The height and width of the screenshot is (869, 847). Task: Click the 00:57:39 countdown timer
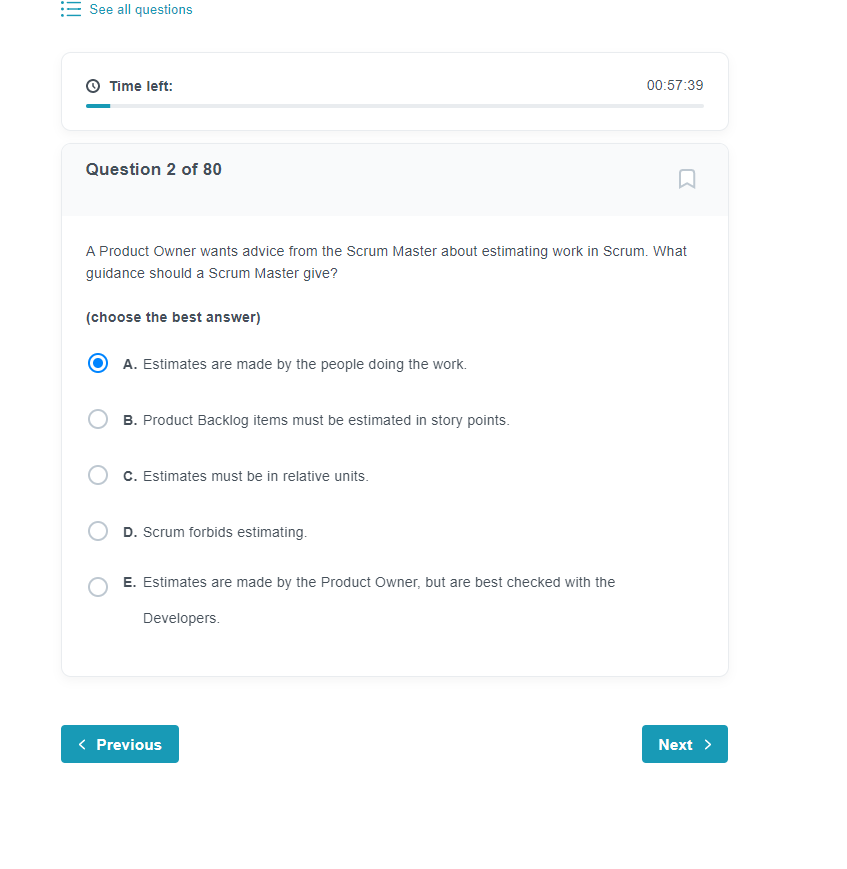point(675,85)
